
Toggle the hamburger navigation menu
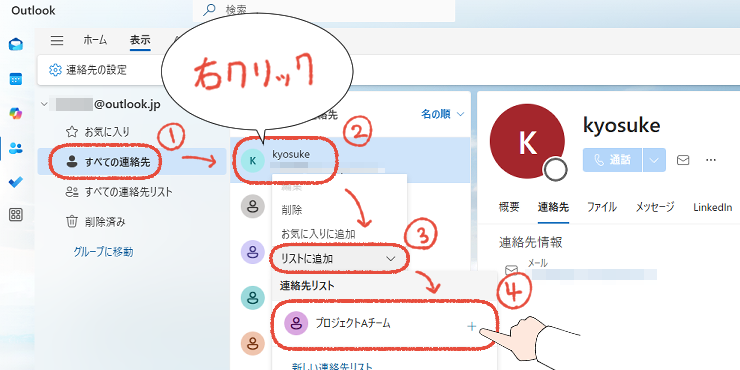pyautogui.click(x=57, y=41)
